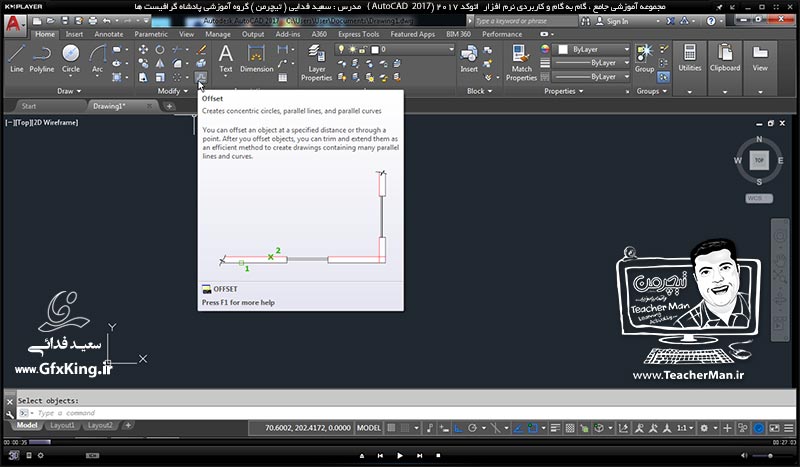Select the Offset tool icon
This screenshot has height=467, width=800.
(201, 77)
